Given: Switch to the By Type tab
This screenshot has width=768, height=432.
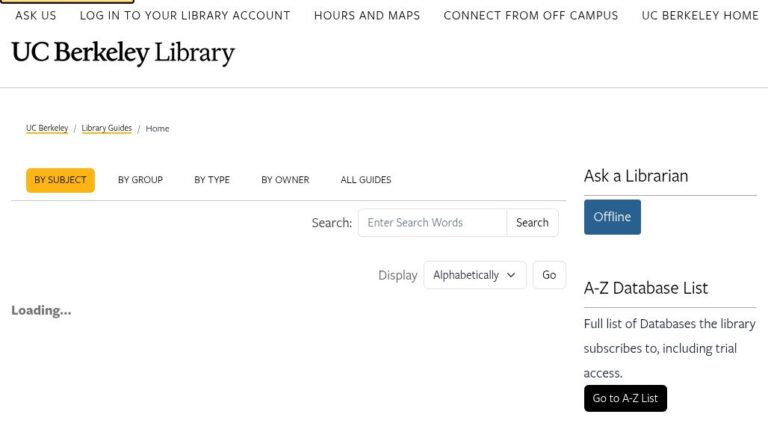Looking at the screenshot, I should click(x=212, y=180).
